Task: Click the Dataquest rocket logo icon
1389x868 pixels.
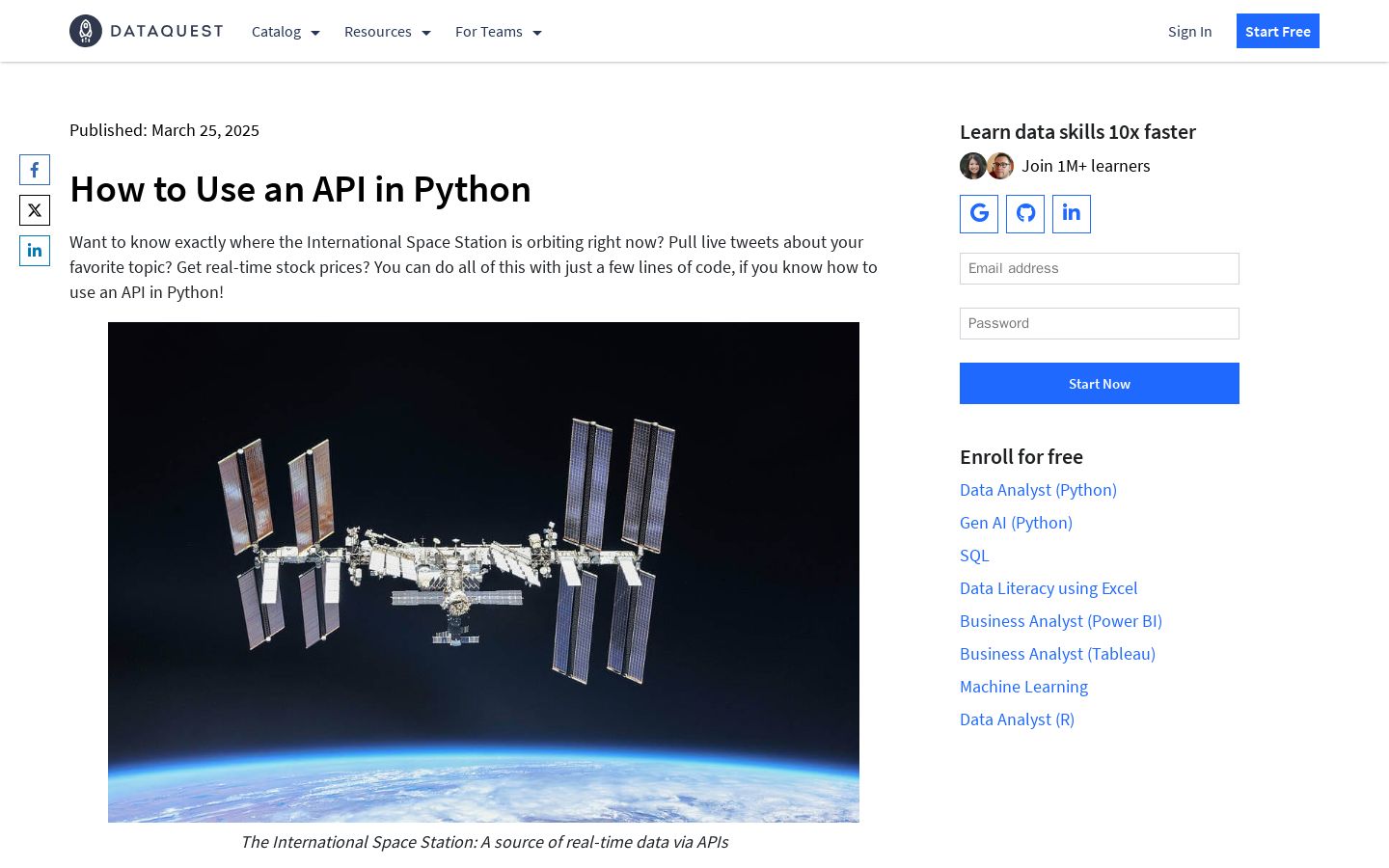Action: pos(86,31)
